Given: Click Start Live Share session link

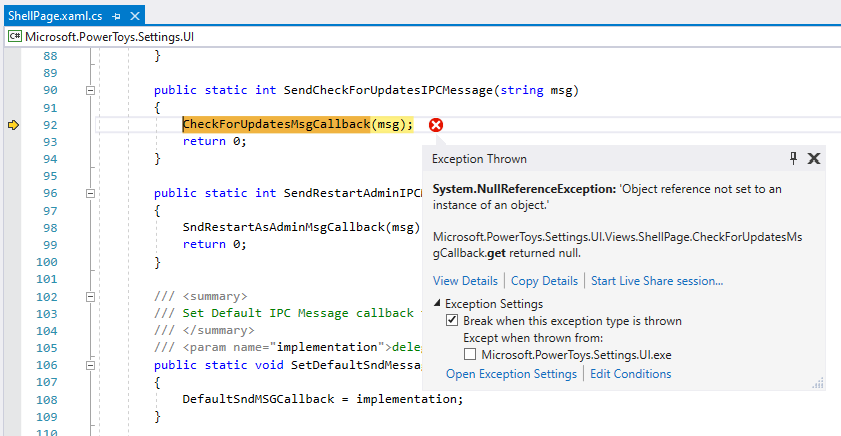Looking at the screenshot, I should pyautogui.click(x=657, y=281).
